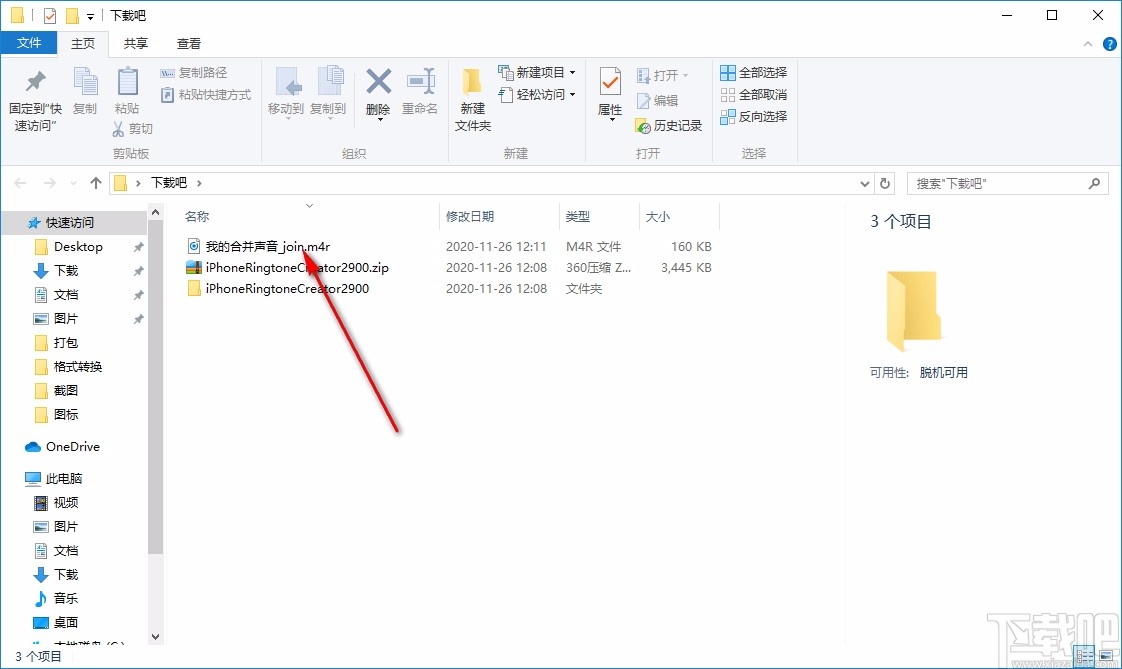Click 全部取消 to clear selection
1122x669 pixels.
click(x=752, y=95)
